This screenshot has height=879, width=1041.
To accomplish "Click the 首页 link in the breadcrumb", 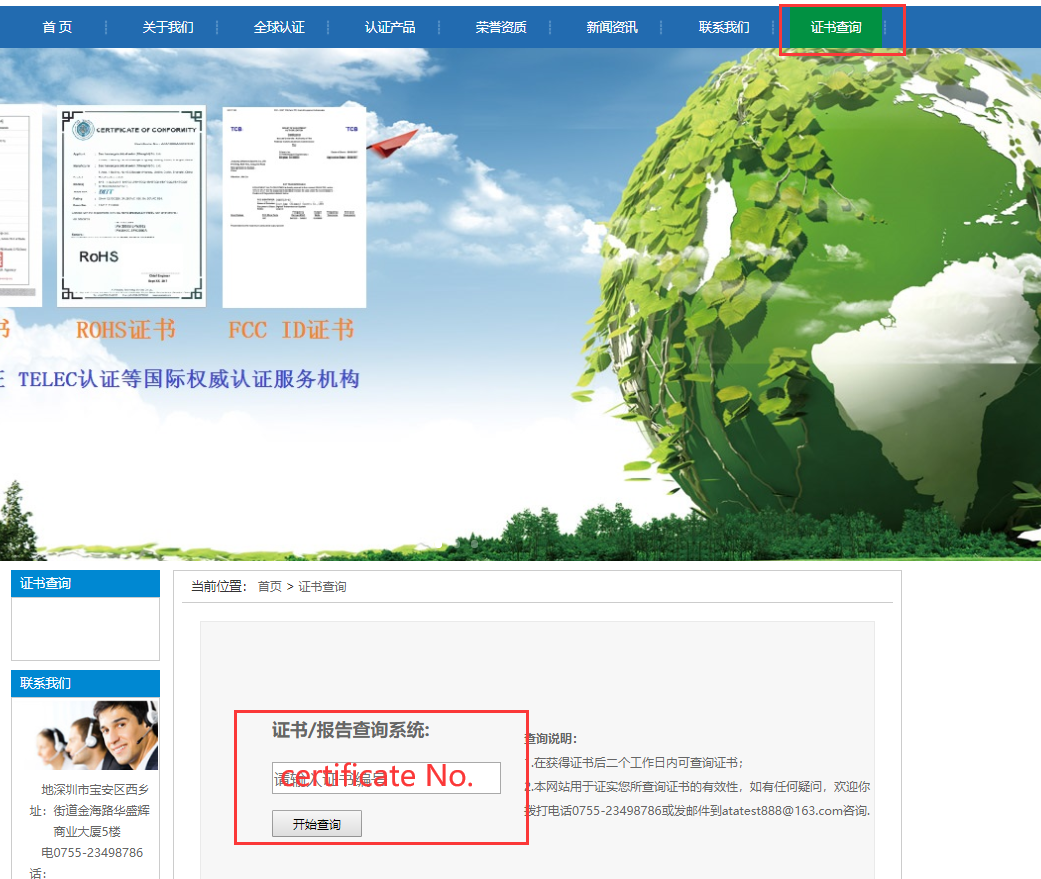I will pos(270,587).
